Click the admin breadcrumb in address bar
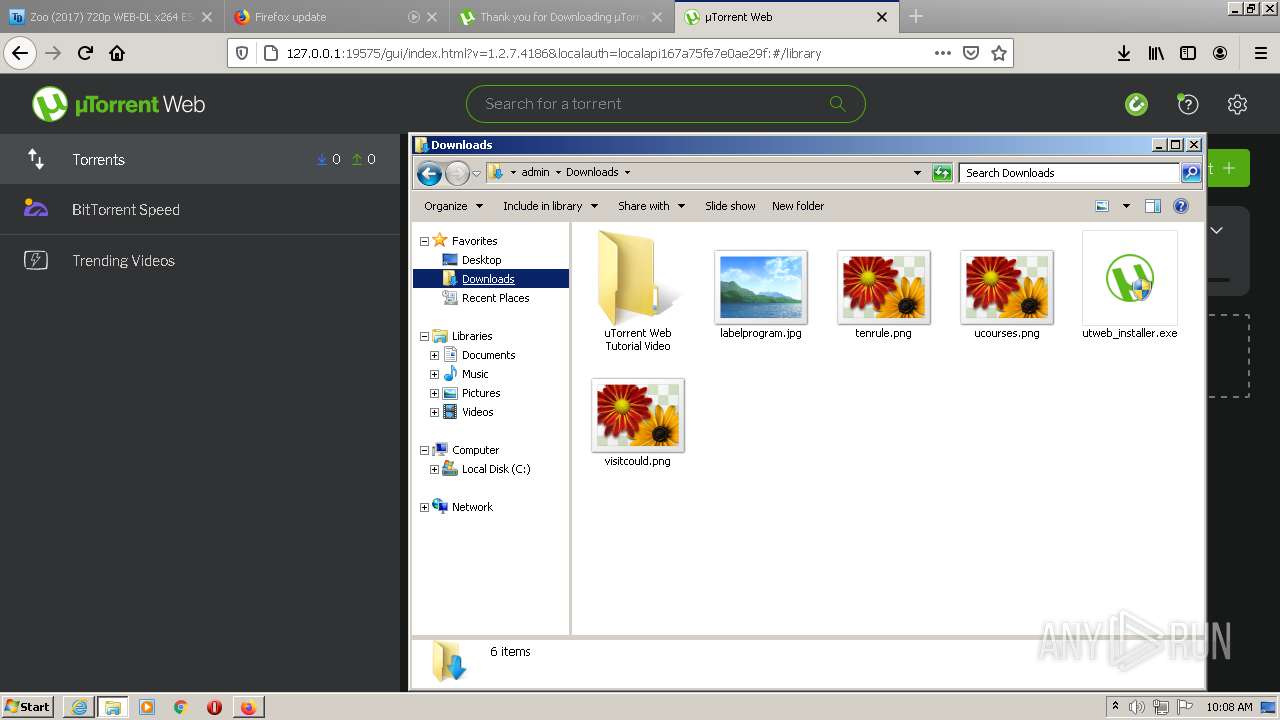This screenshot has height=720, width=1280. click(535, 172)
